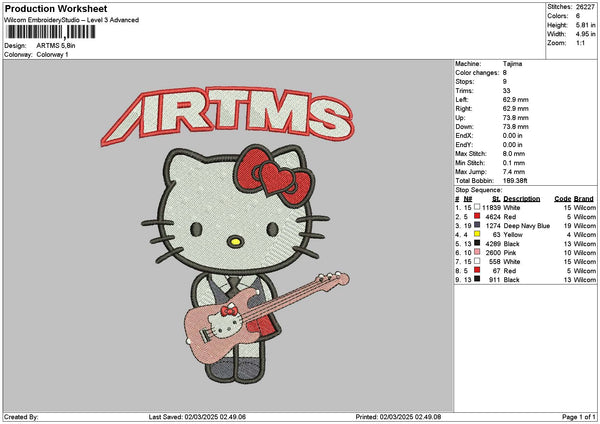Click the 'Yellow' description text

point(513,235)
